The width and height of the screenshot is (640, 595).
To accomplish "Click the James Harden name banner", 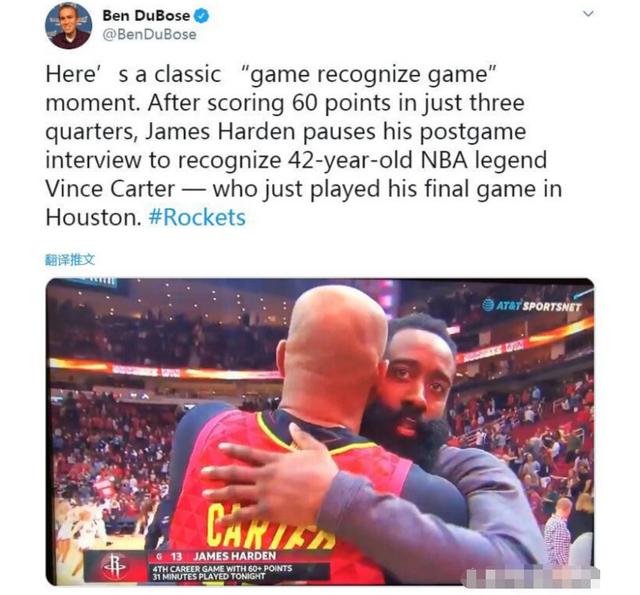I will point(235,556).
